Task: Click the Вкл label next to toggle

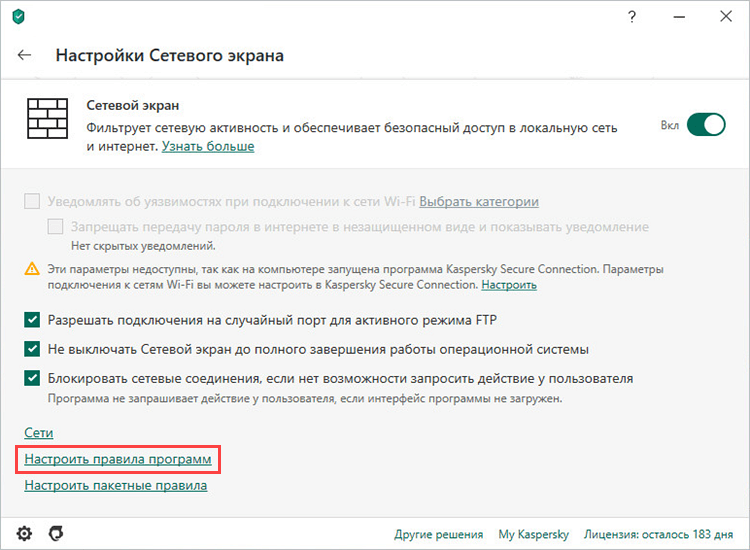Action: click(670, 125)
